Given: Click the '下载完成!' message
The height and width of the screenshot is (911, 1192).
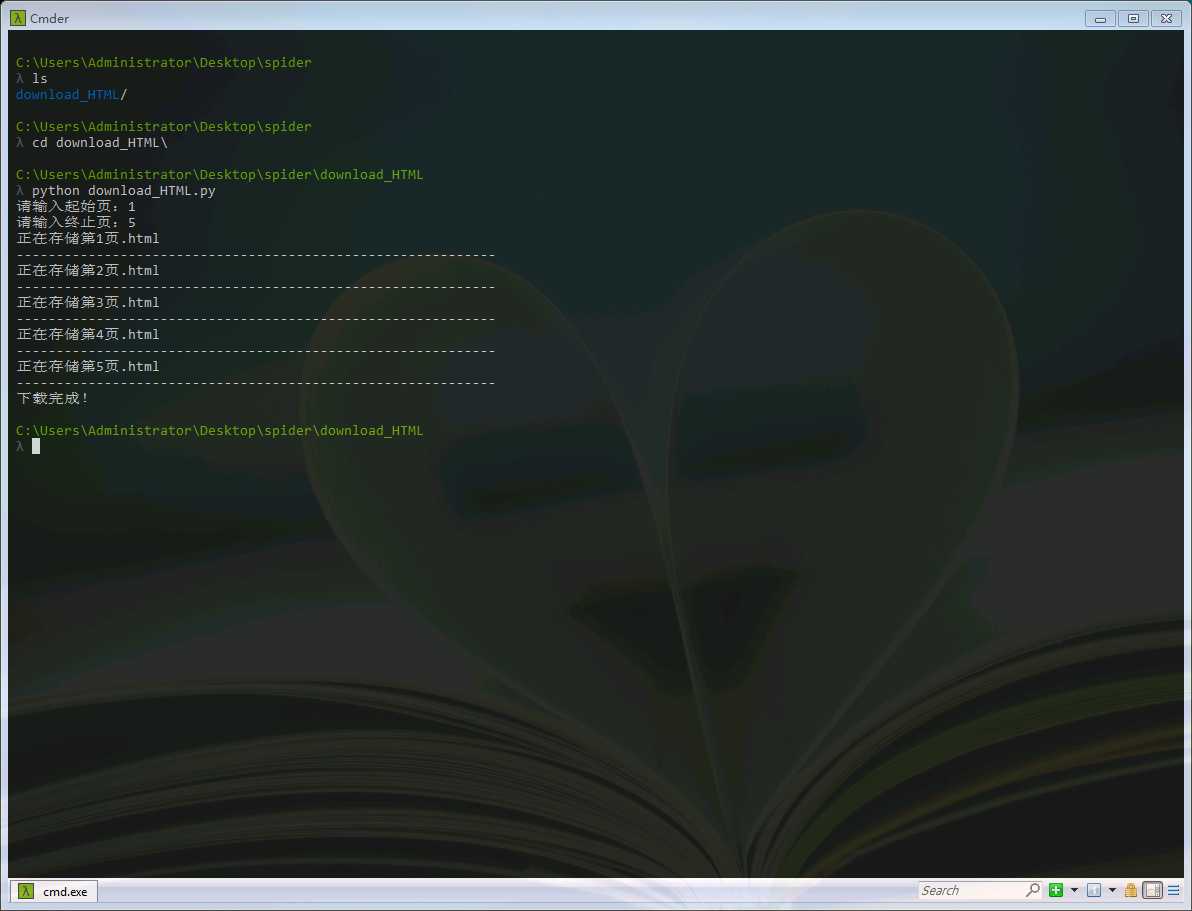Looking at the screenshot, I should click(x=52, y=398).
